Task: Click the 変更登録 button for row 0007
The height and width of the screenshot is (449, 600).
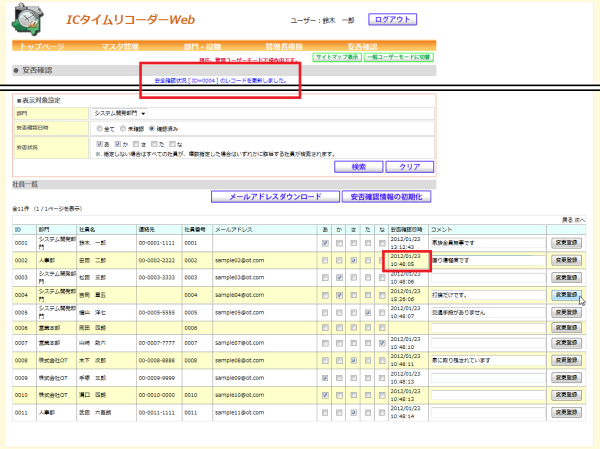Action: pos(566,343)
